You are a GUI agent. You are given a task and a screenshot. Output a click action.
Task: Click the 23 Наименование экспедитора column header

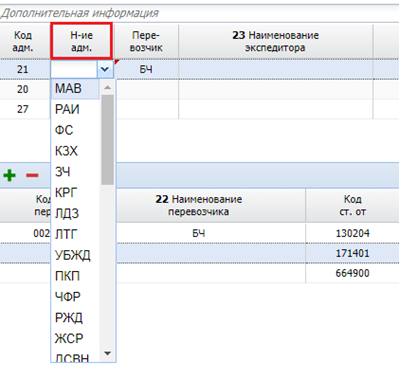click(x=275, y=41)
